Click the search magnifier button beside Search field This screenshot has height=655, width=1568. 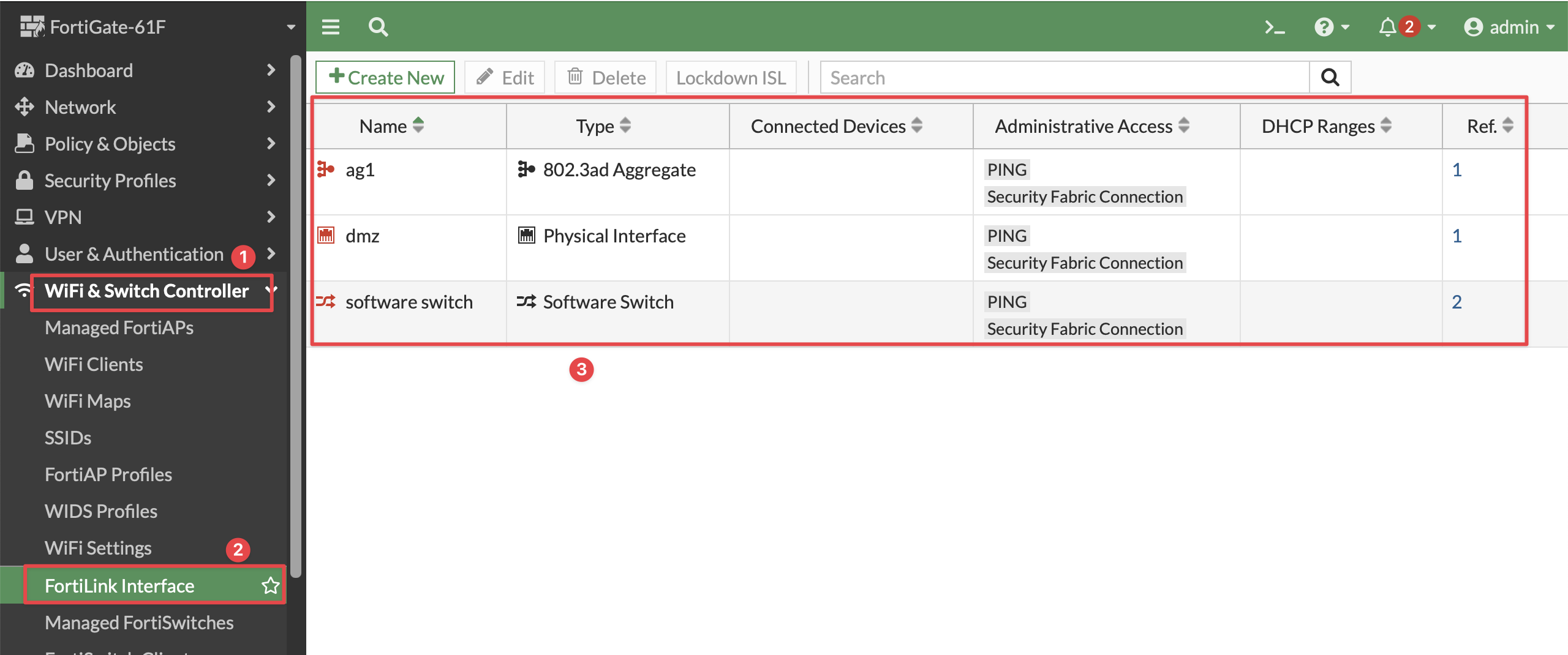1330,78
